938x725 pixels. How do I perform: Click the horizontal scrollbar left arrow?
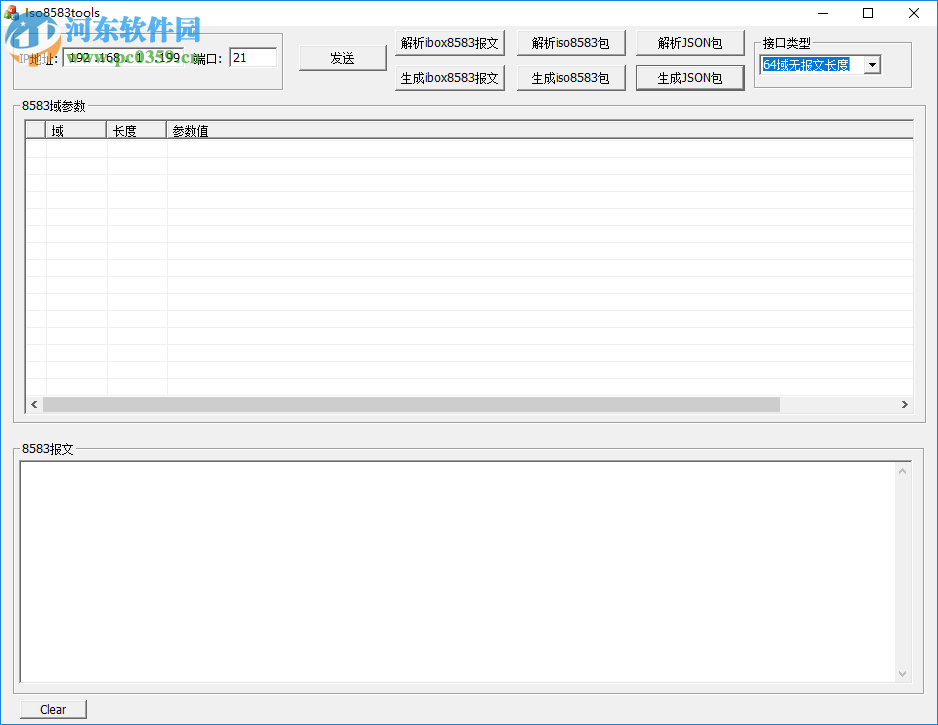[34, 404]
